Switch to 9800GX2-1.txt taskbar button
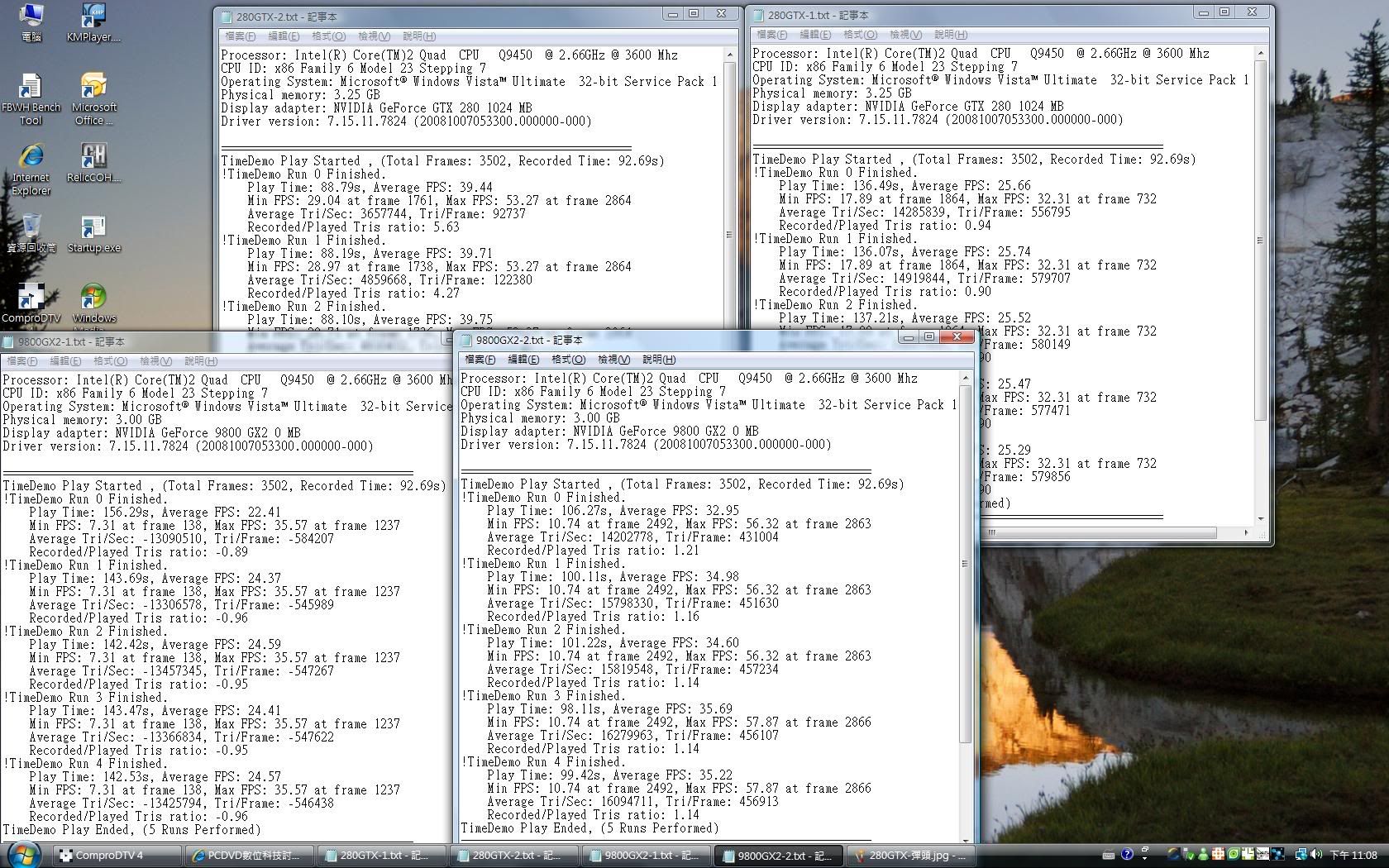 [647, 856]
